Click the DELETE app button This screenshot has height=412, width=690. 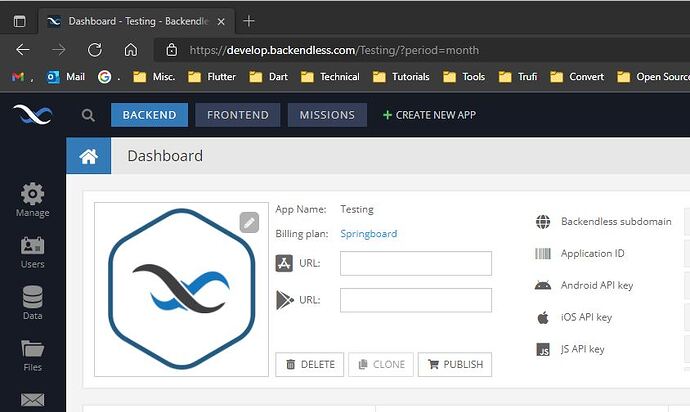pyautogui.click(x=309, y=364)
